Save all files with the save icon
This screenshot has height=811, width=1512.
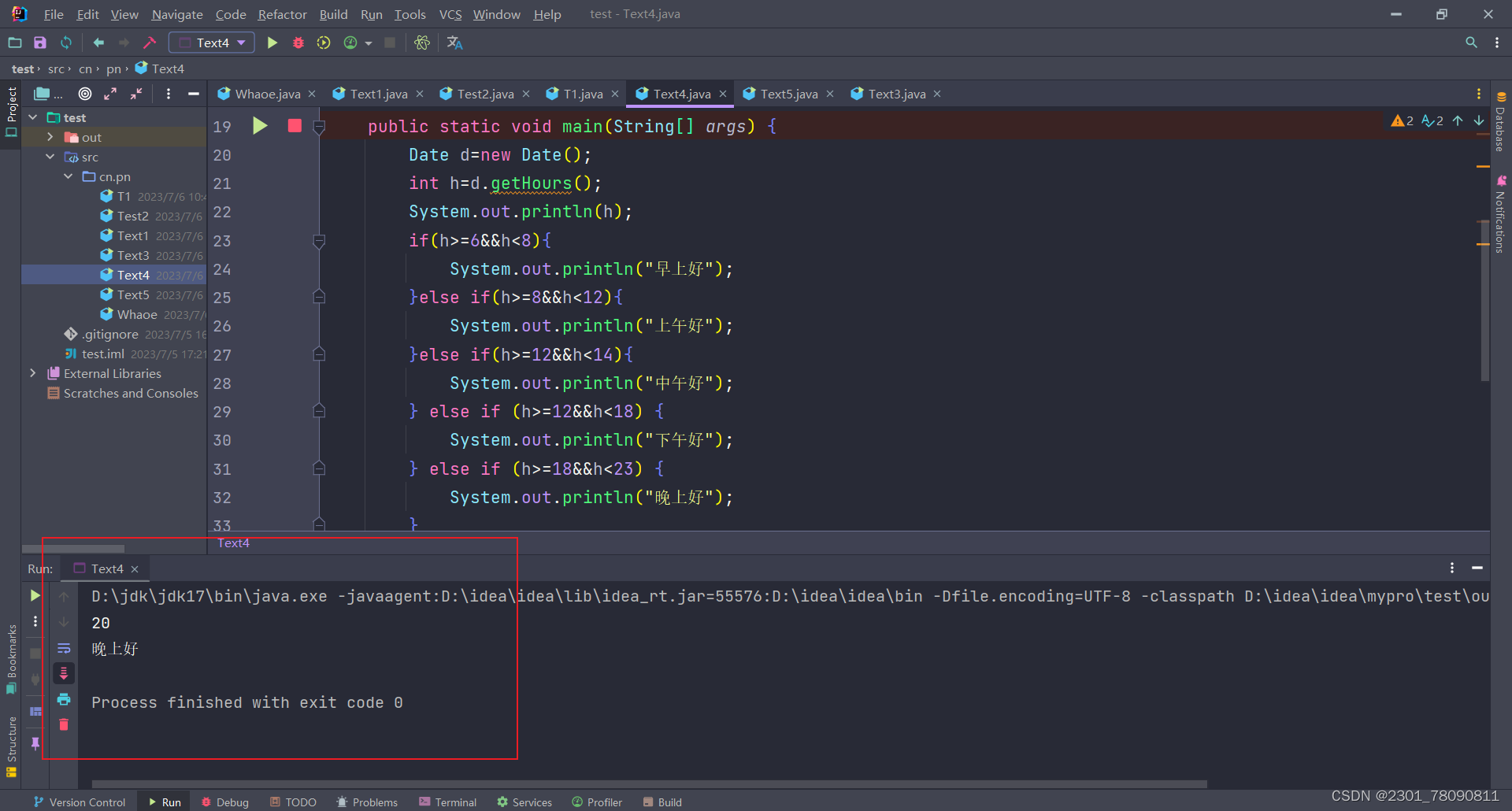[40, 43]
